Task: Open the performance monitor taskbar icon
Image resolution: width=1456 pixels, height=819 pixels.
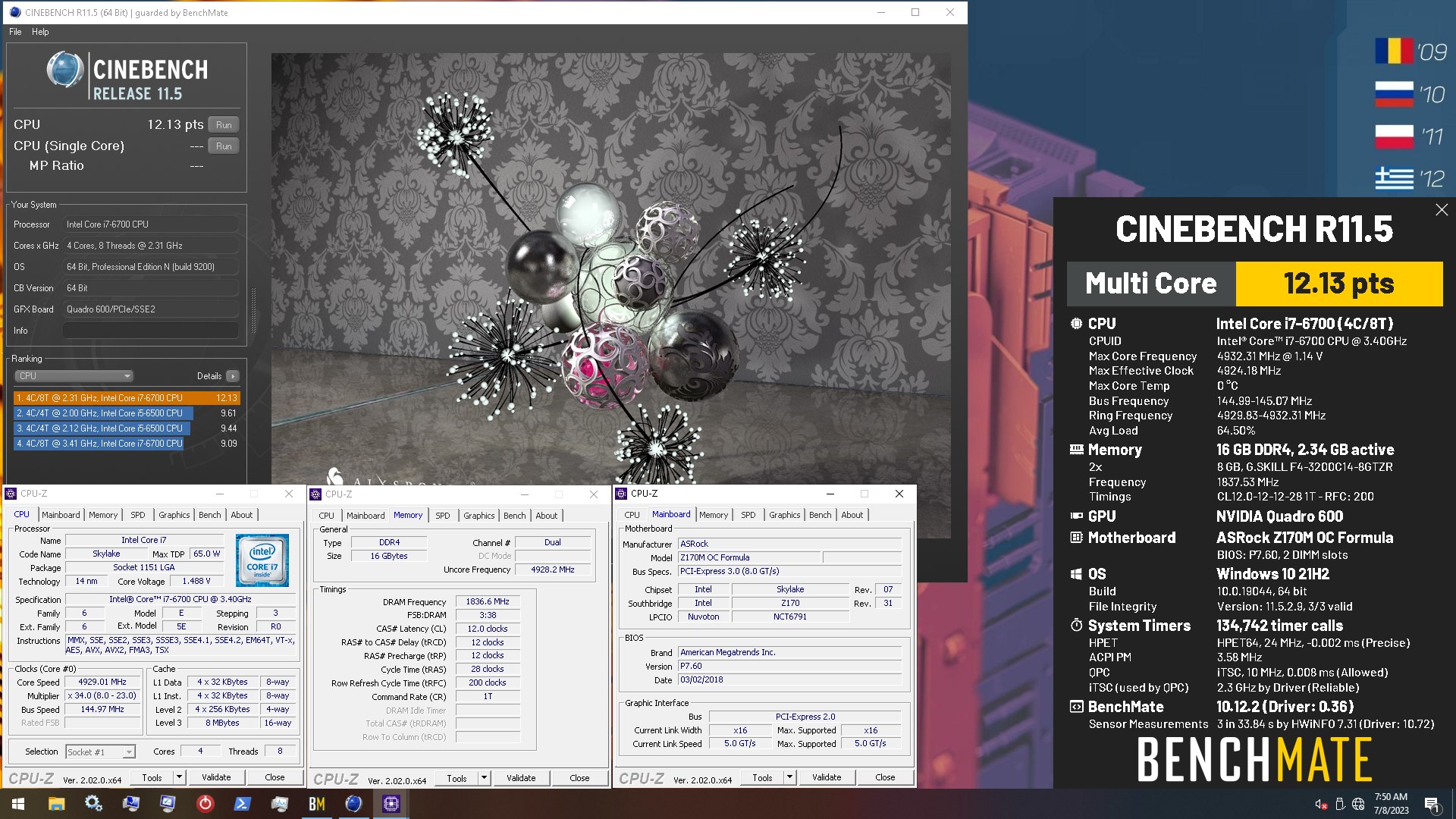Action: coord(279,804)
